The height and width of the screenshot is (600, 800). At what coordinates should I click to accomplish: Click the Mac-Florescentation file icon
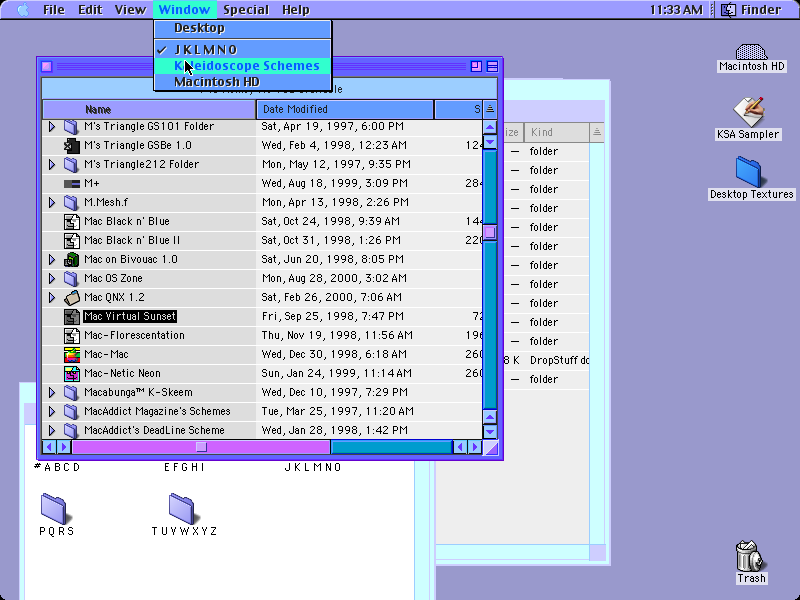(71, 335)
